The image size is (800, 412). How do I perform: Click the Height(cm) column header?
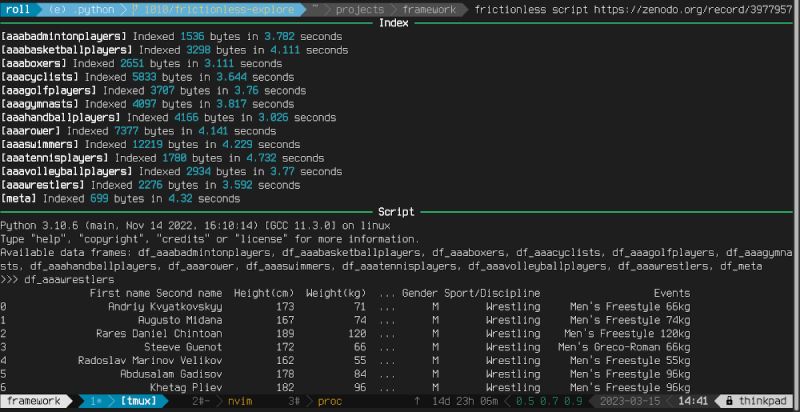[264, 293]
